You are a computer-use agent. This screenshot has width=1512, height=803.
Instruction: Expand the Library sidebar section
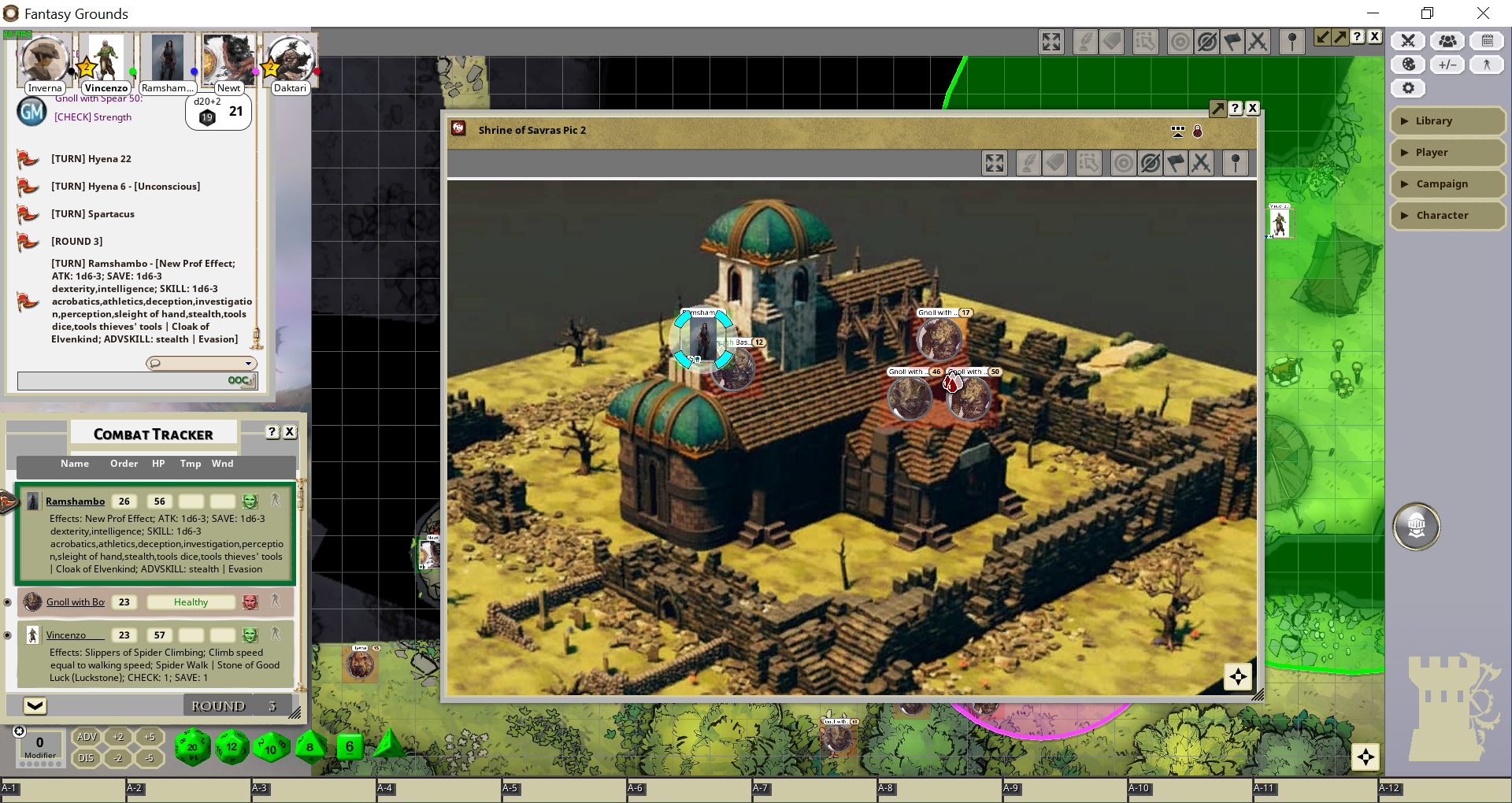(x=1447, y=121)
